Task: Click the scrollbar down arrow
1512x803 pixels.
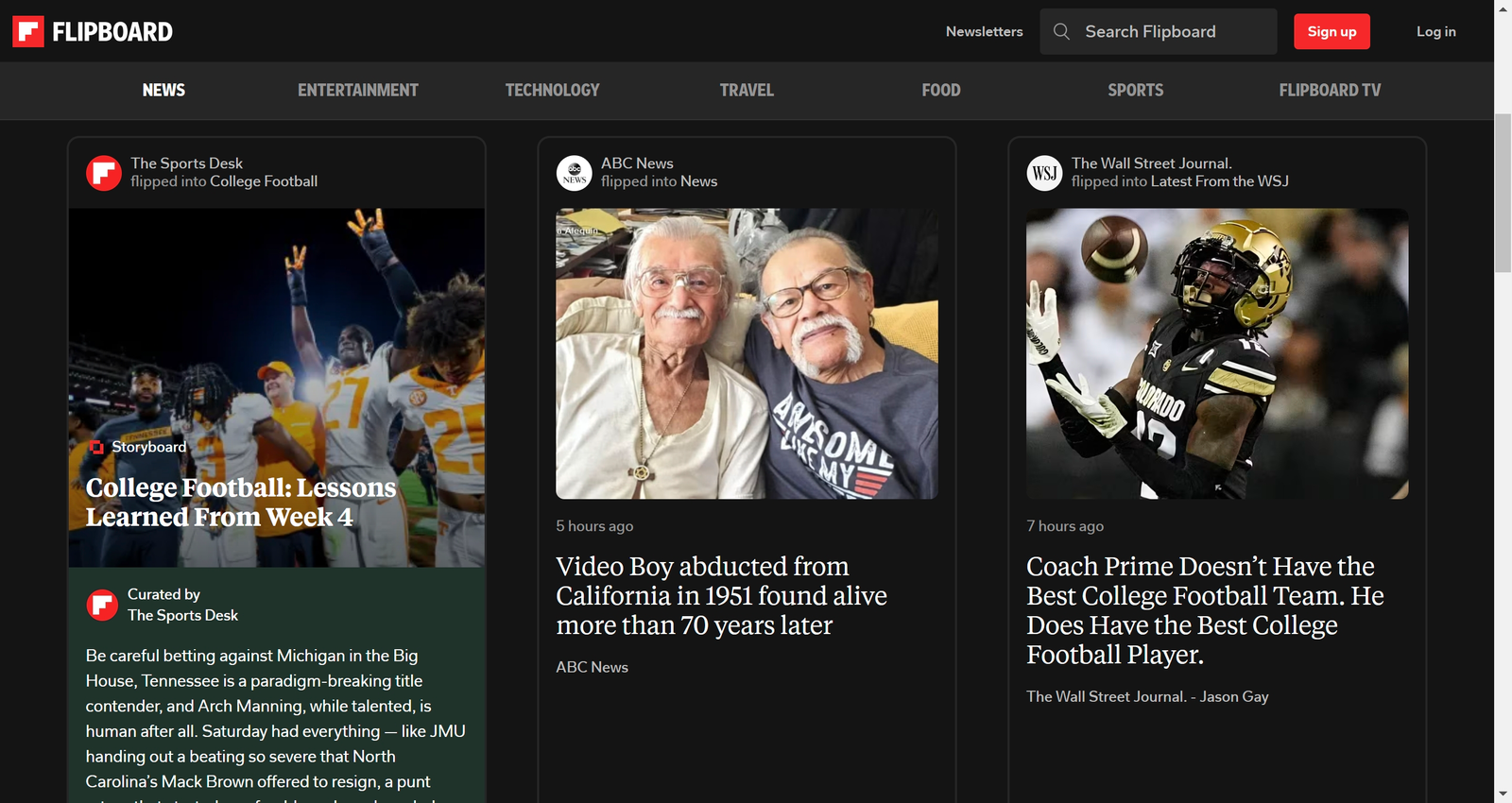Action: coord(1503,794)
